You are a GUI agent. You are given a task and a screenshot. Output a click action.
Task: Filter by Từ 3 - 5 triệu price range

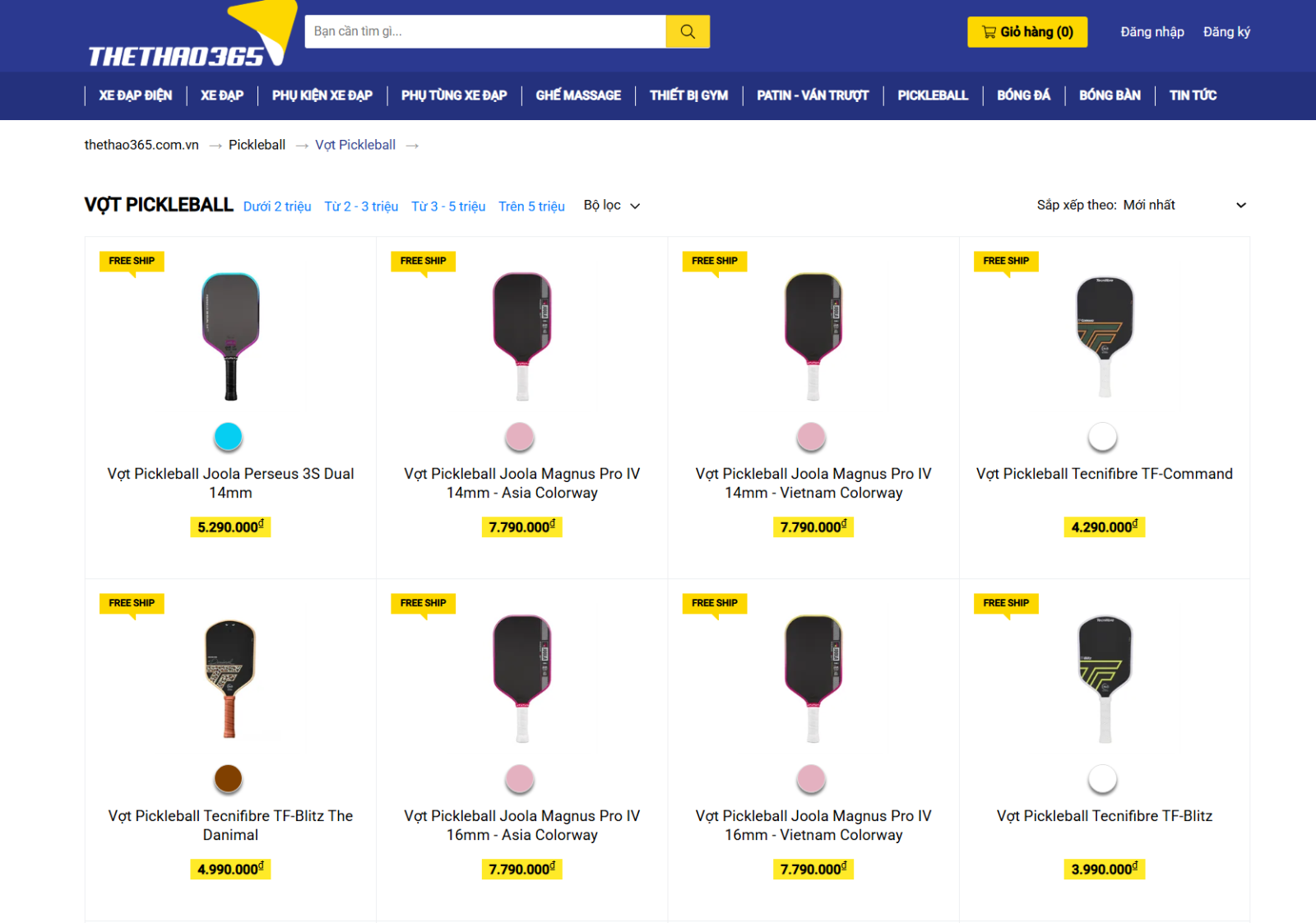[448, 206]
